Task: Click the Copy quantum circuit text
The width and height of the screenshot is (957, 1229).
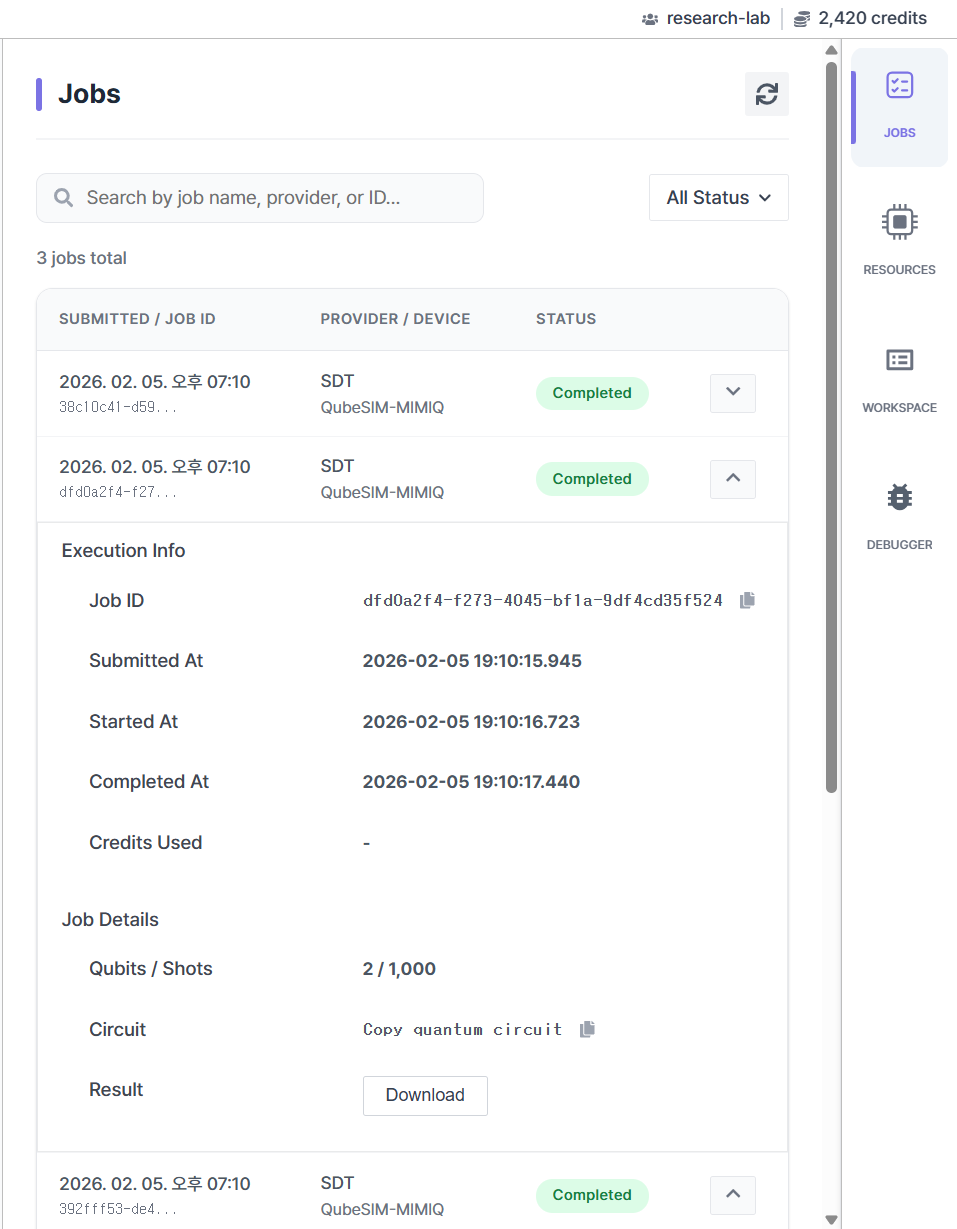Action: coord(462,1029)
